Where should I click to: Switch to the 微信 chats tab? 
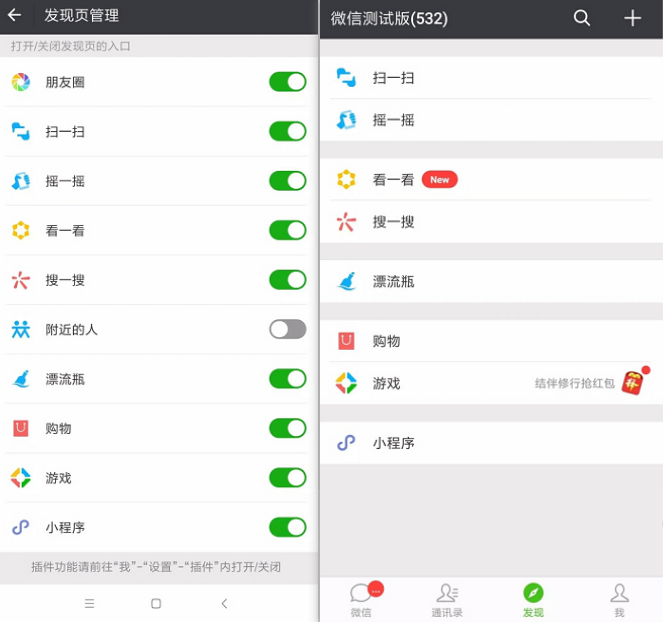tap(362, 600)
